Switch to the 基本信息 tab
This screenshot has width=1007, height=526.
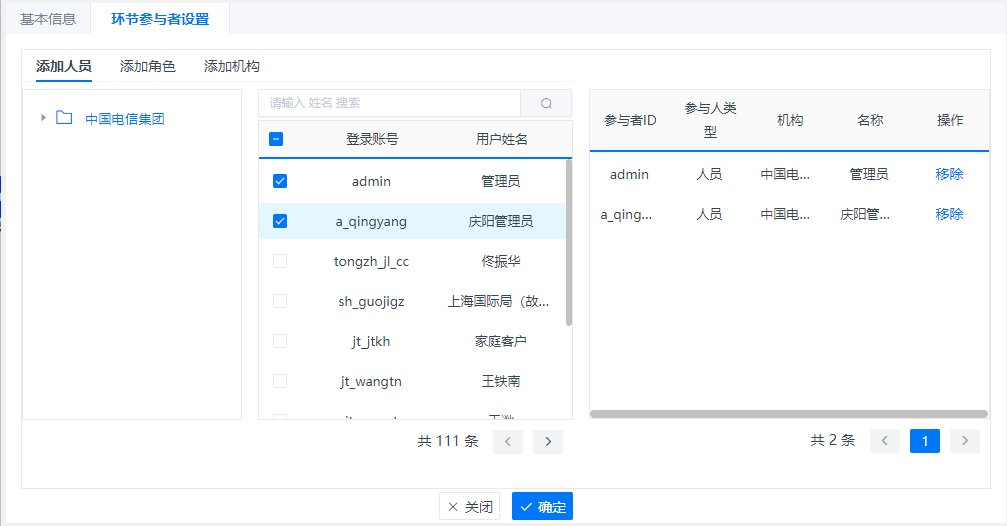coord(48,19)
